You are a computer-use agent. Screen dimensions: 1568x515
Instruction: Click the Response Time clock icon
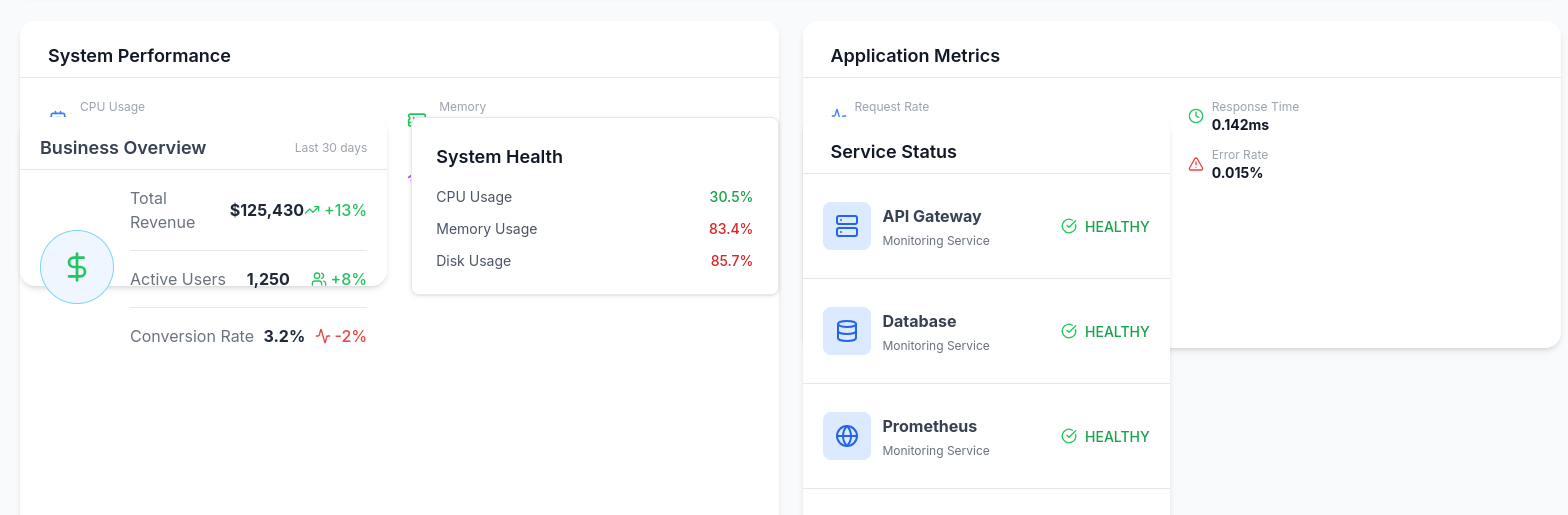(x=1196, y=116)
